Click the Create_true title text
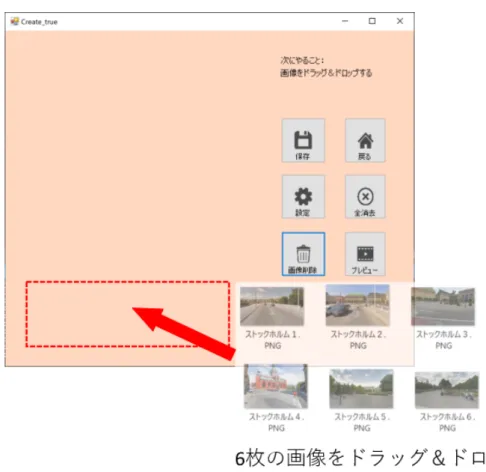The width and height of the screenshot is (486, 472). (x=39, y=22)
